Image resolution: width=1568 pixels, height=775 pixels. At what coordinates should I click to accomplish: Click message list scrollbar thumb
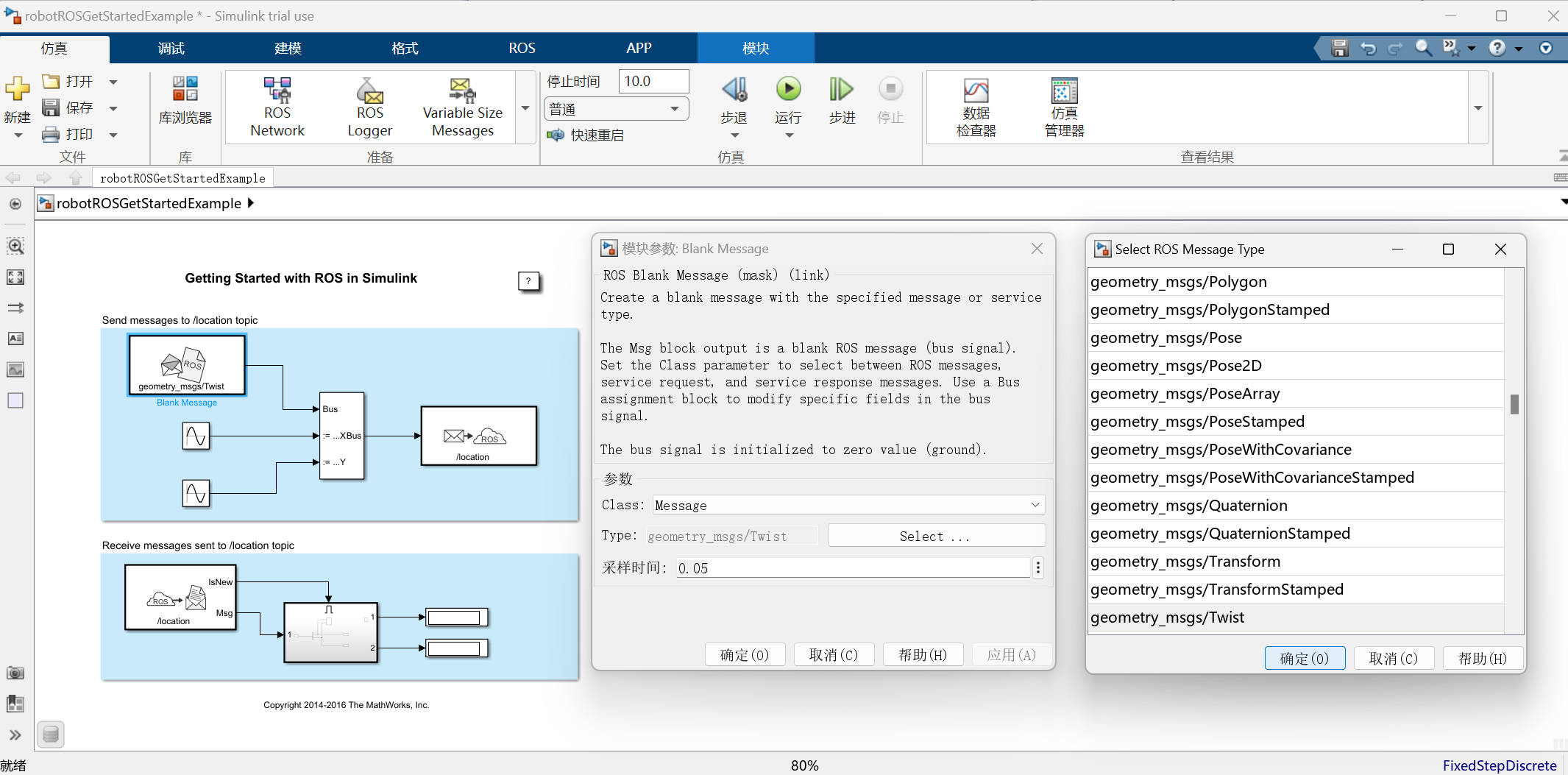coord(1514,404)
